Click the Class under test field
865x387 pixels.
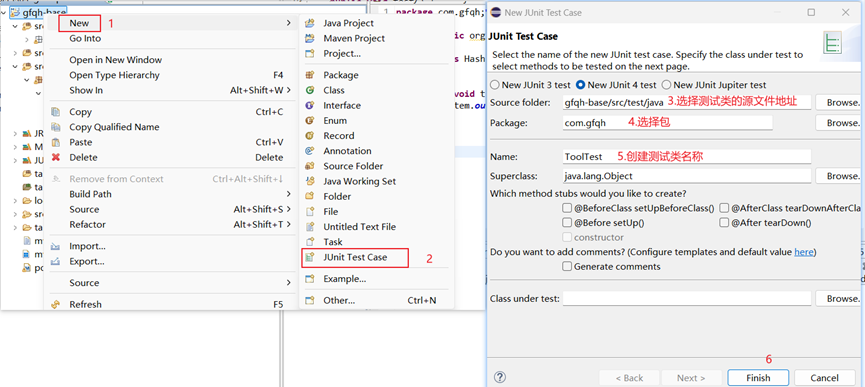click(687, 298)
